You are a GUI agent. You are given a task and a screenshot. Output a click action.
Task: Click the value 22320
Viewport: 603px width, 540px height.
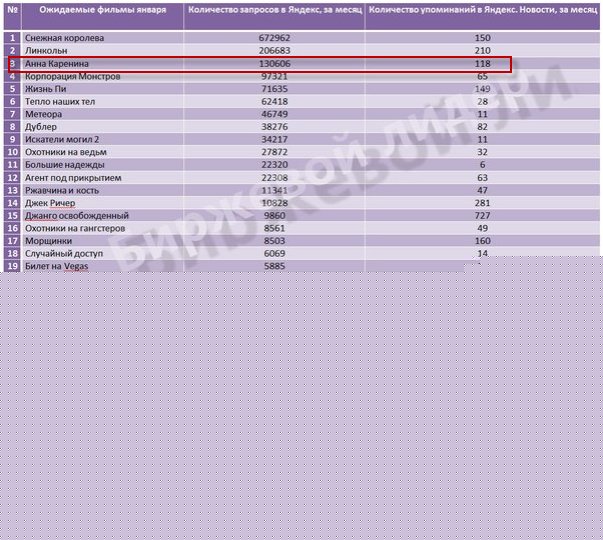click(274, 165)
